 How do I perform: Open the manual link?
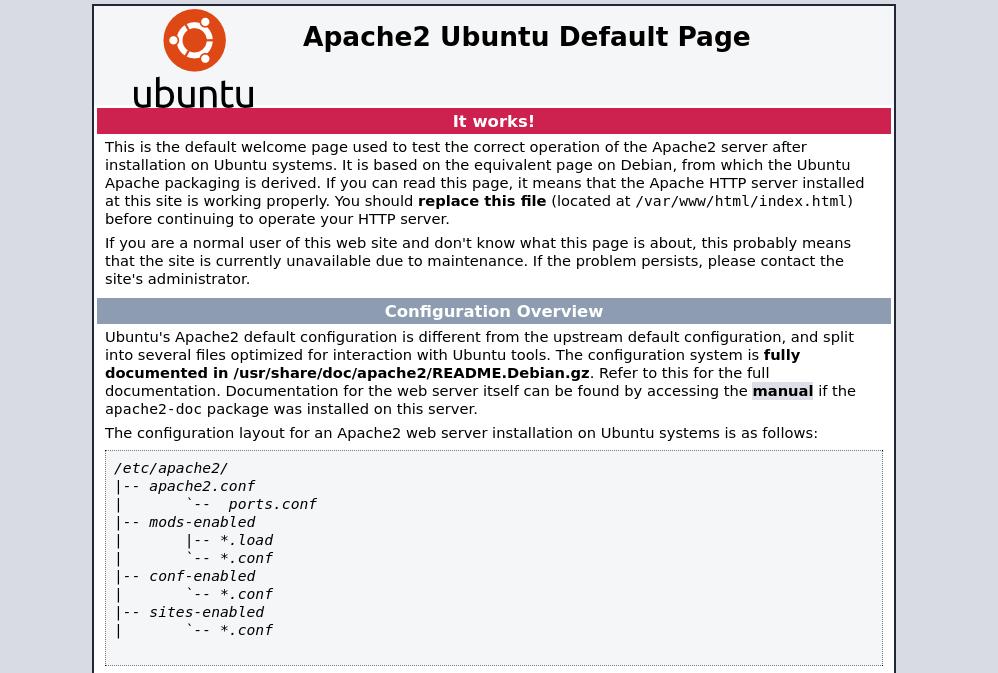(x=782, y=391)
